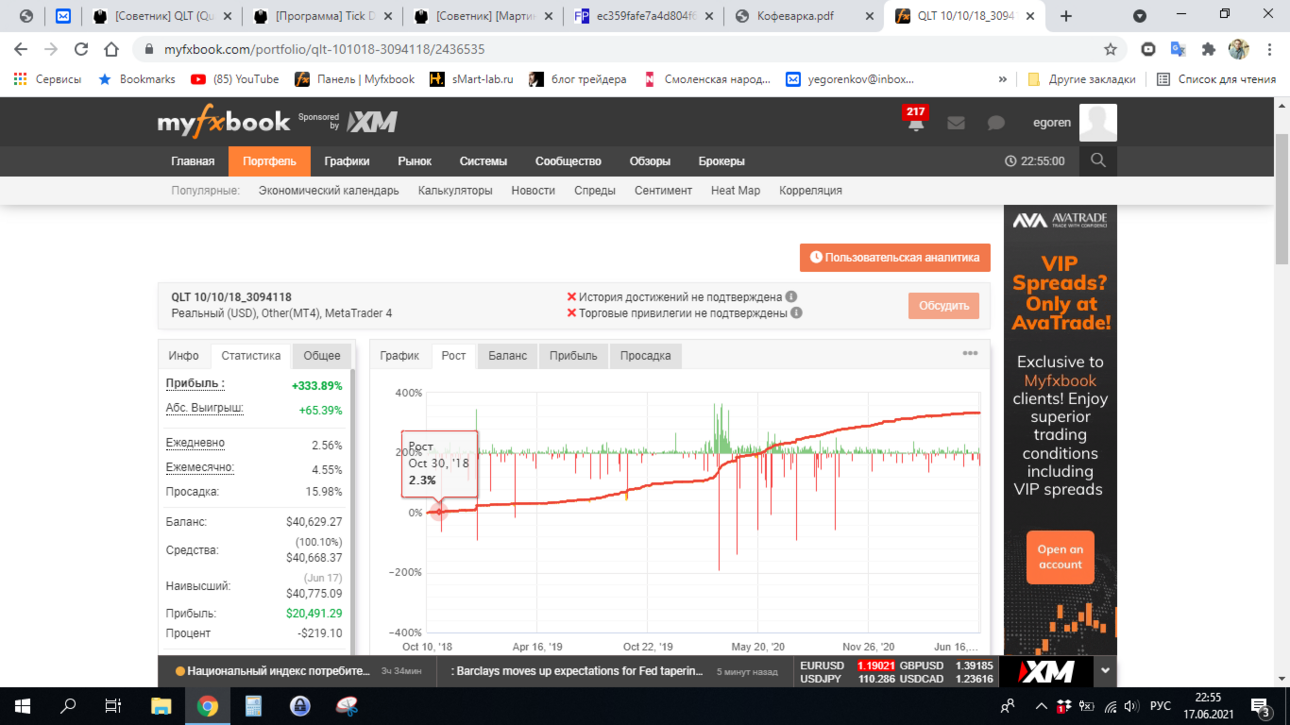Image resolution: width=1290 pixels, height=725 pixels.
Task: Open Сообщество menu item
Action: [568, 161]
